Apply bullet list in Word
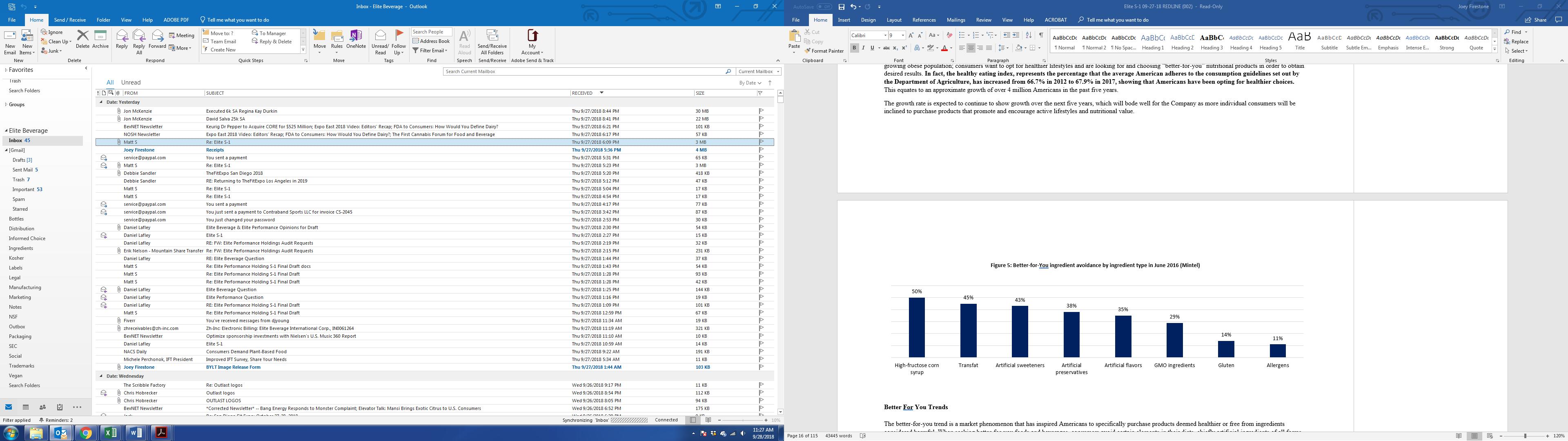The height and width of the screenshot is (441, 1568). click(962, 36)
